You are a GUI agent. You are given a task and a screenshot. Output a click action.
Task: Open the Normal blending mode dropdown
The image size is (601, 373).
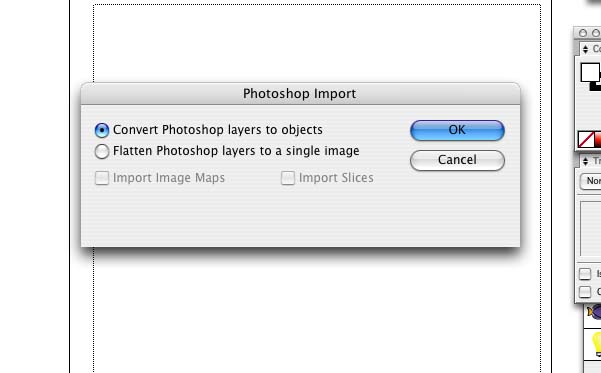(x=591, y=181)
